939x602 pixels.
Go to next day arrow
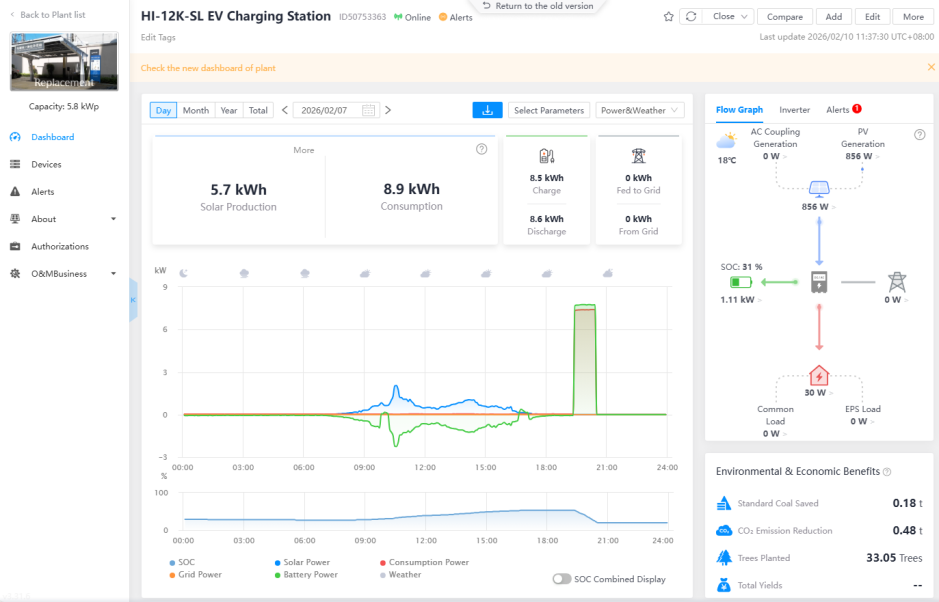[x=388, y=110]
